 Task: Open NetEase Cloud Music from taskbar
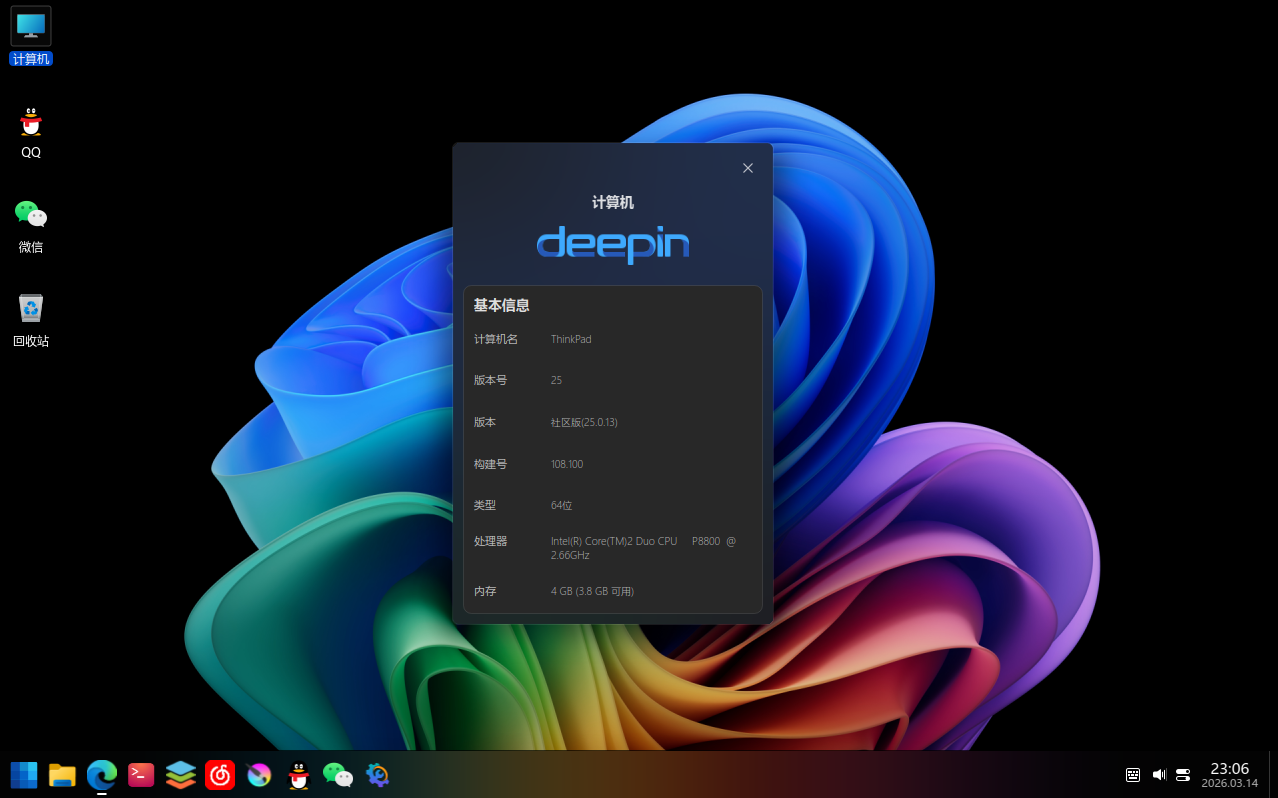pyautogui.click(x=220, y=775)
